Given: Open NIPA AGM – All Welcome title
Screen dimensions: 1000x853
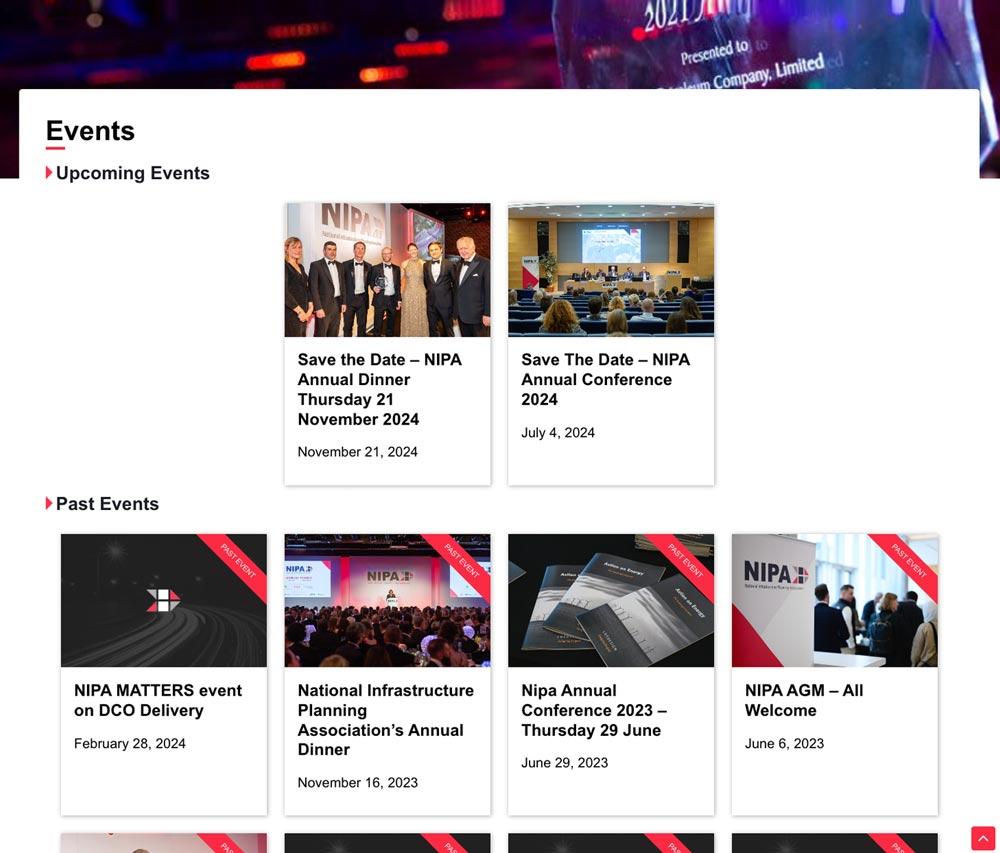Looking at the screenshot, I should [x=803, y=700].
